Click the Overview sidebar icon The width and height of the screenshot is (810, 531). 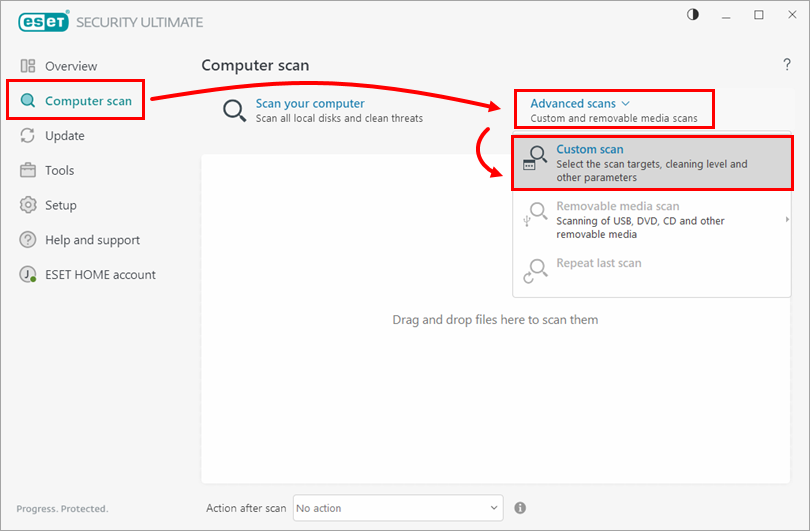click(x=28, y=66)
